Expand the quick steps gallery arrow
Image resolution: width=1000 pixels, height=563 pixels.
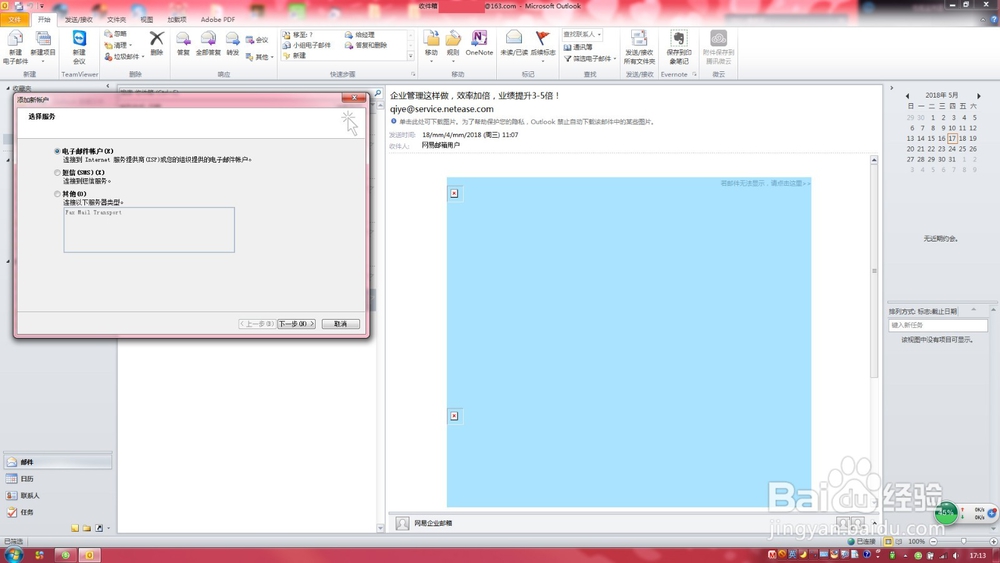tap(411, 56)
